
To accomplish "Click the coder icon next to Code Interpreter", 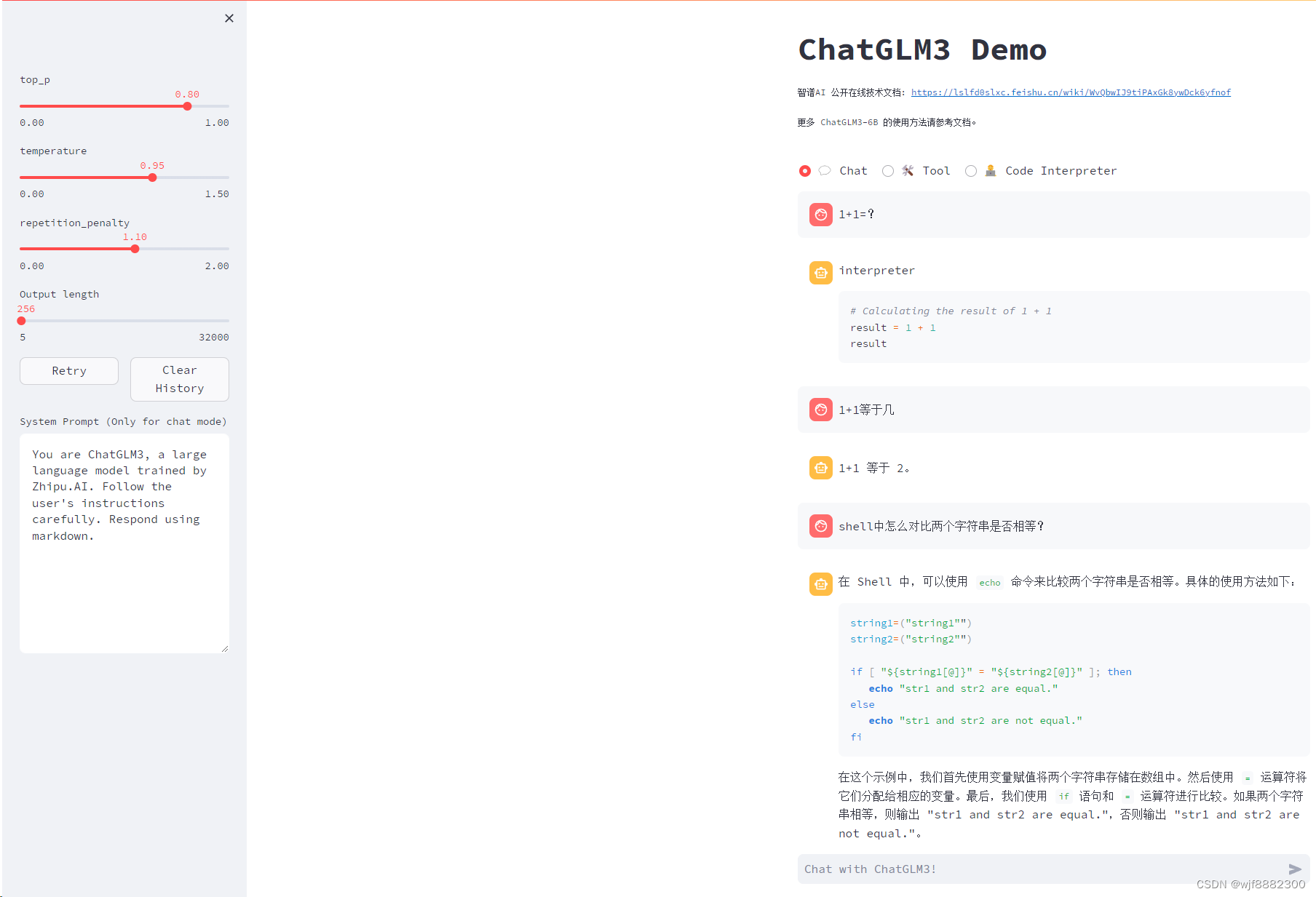I will tap(991, 171).
